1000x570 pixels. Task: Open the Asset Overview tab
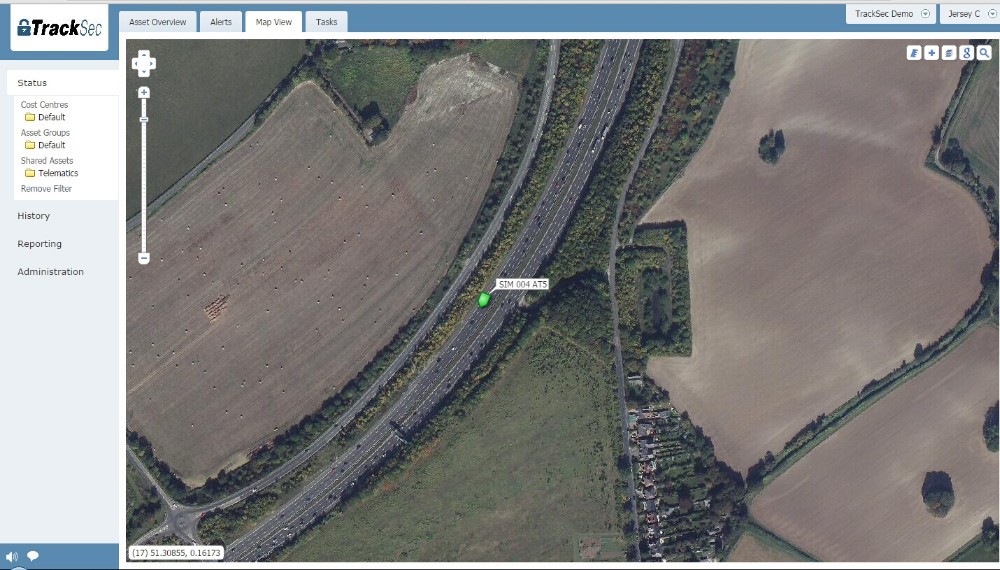tap(158, 22)
